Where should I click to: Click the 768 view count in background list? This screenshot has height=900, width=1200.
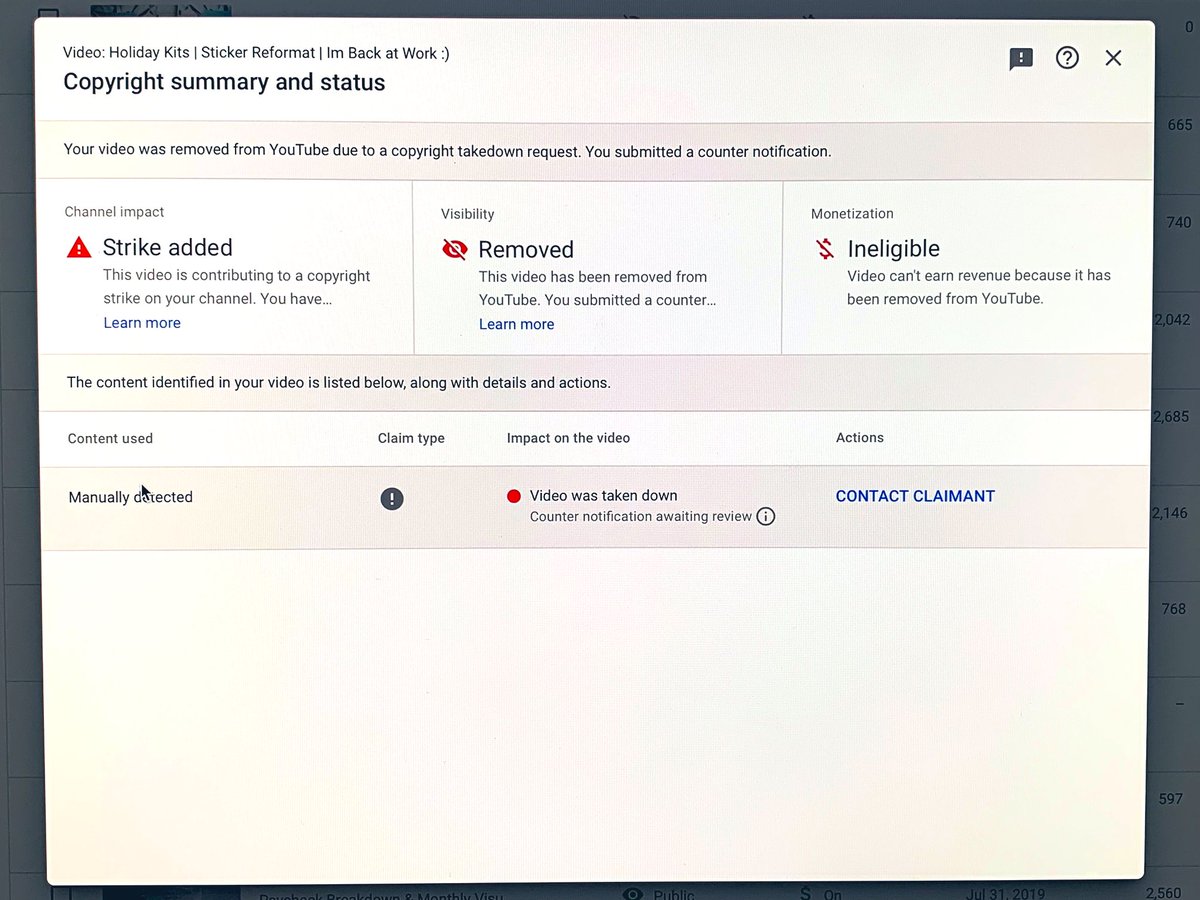coord(1174,609)
